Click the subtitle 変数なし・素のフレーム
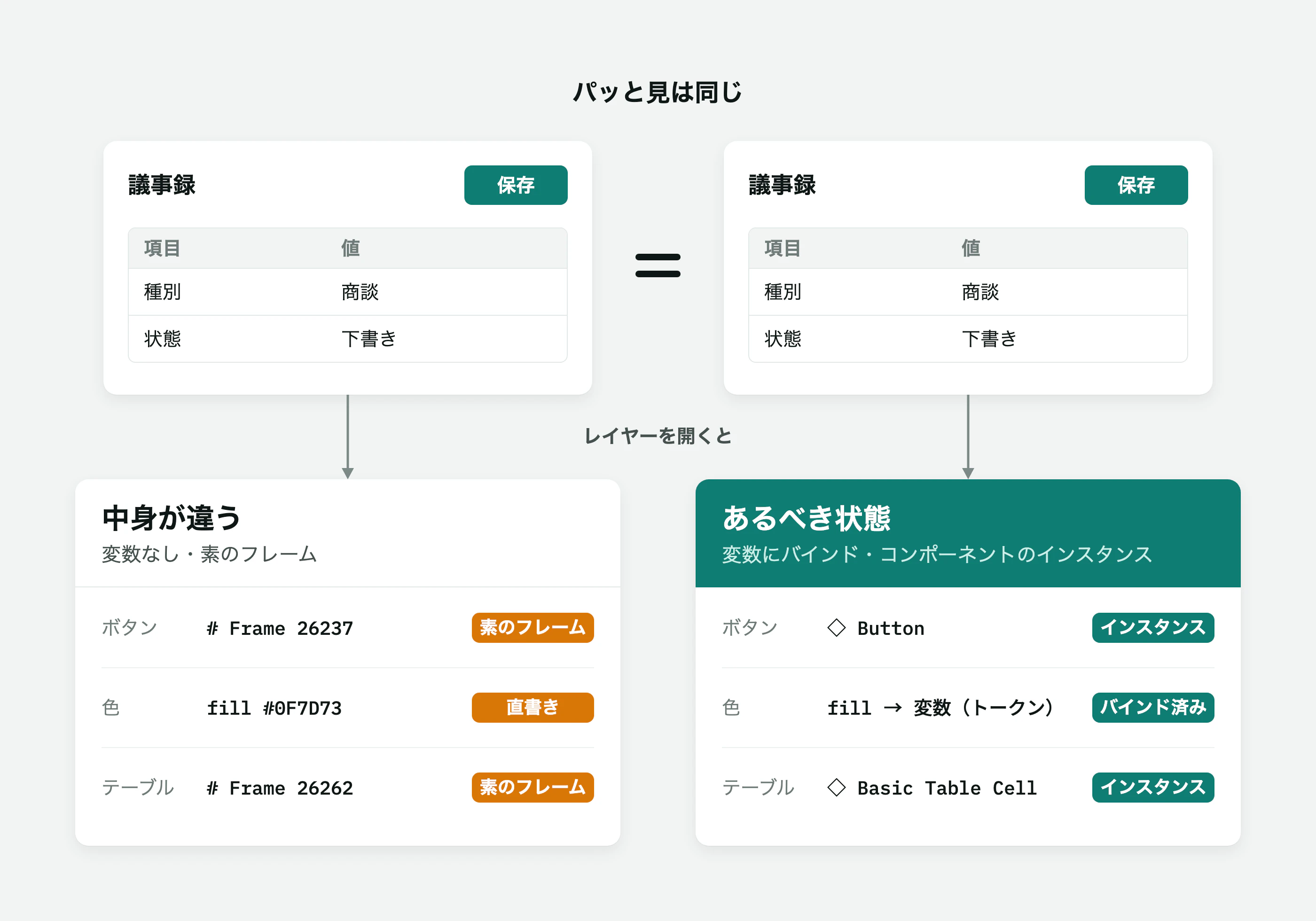Image resolution: width=1316 pixels, height=921 pixels. coord(209,554)
